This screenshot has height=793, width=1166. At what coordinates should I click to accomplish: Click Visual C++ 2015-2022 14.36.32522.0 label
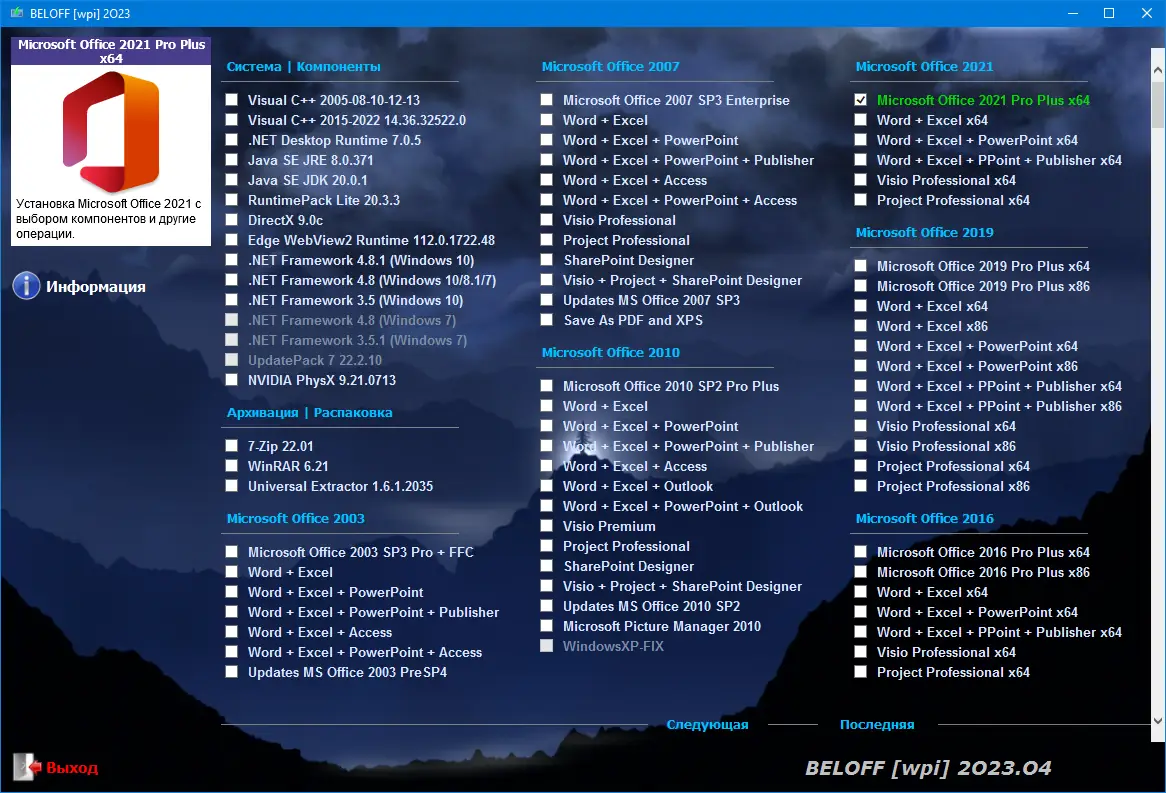[357, 120]
